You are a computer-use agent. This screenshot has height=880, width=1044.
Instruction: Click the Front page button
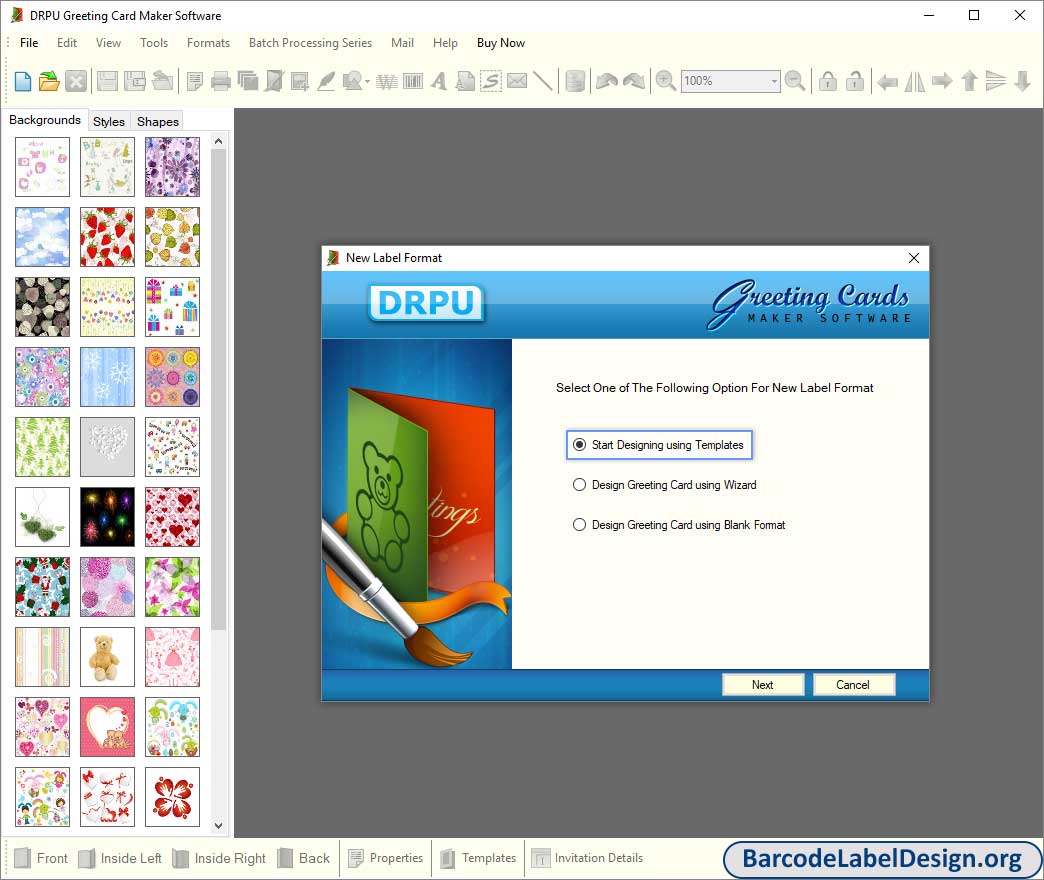pyautogui.click(x=41, y=858)
